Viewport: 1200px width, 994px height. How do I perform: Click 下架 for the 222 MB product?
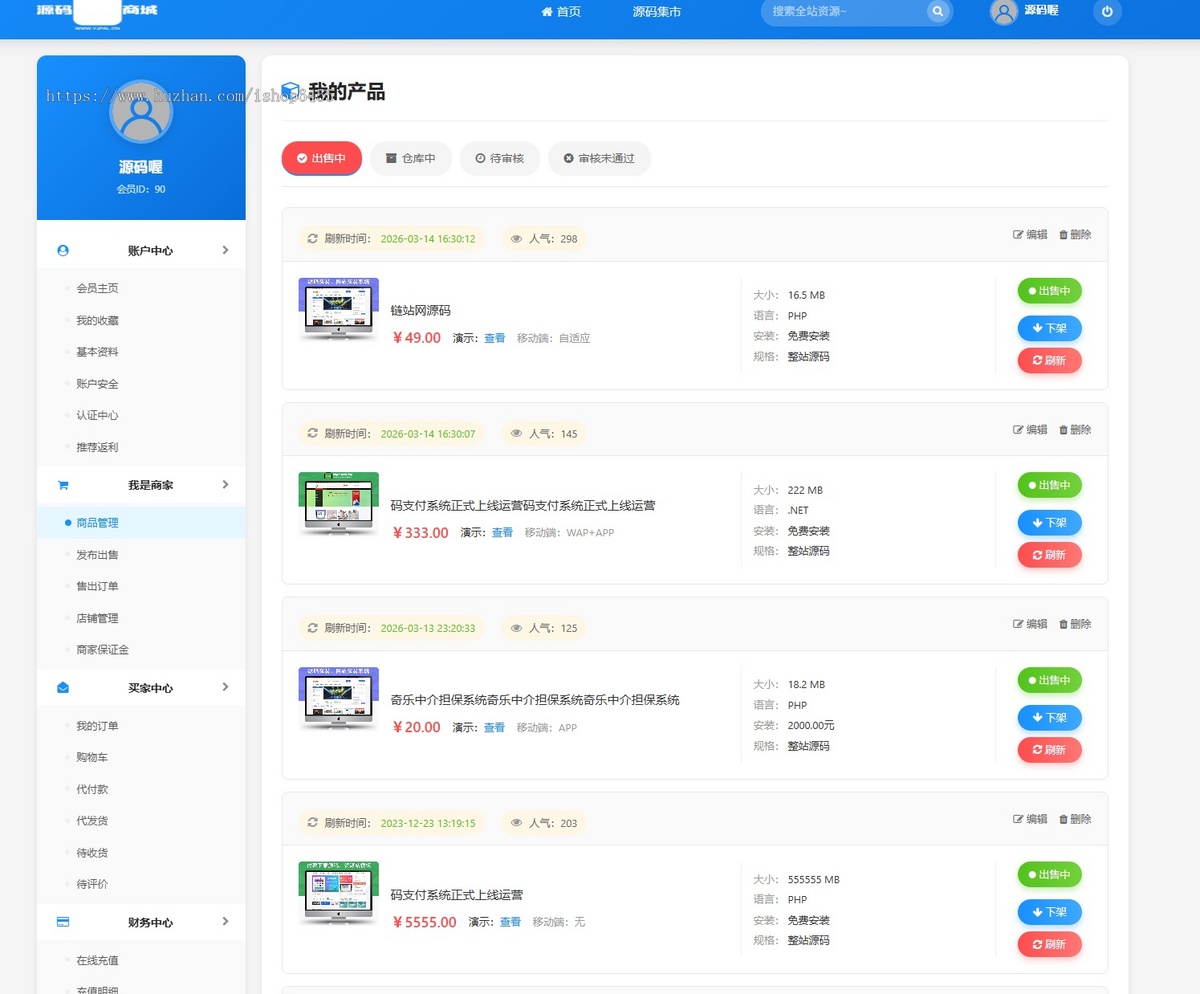click(x=1050, y=522)
